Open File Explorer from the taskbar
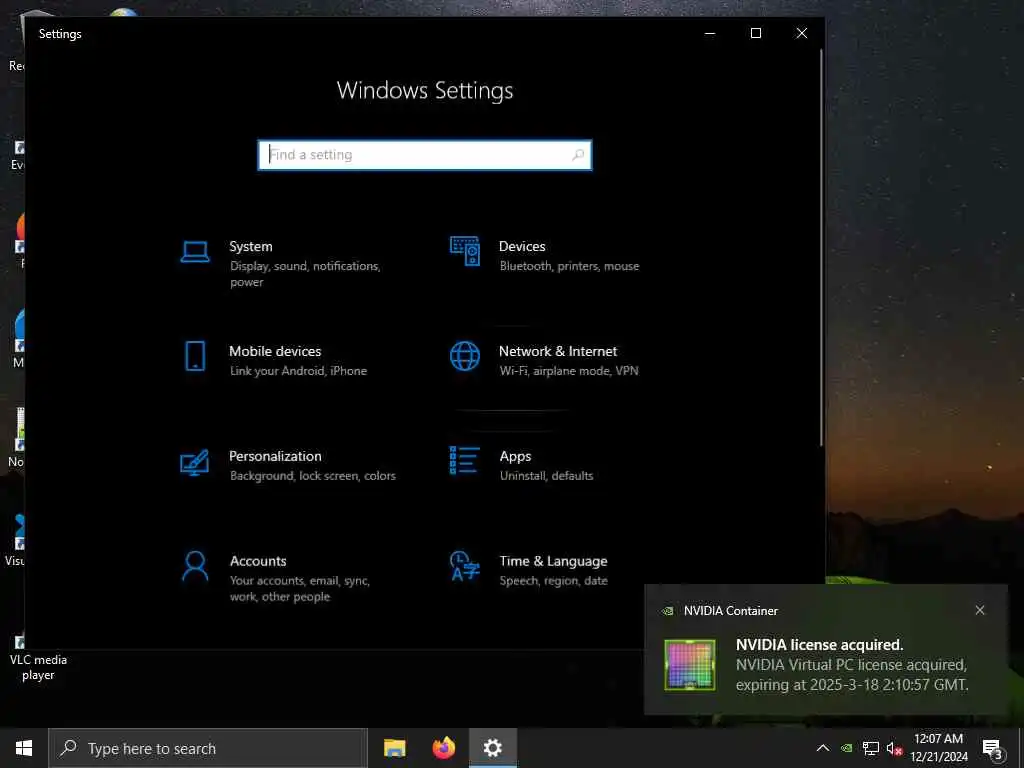 point(394,748)
